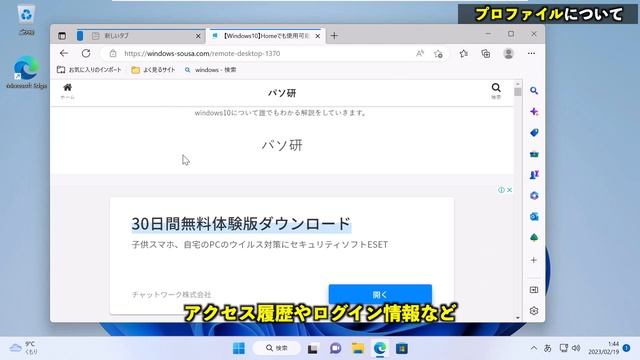Open Microsoft Store taskbar icon
This screenshot has height=360, width=640.
(402, 348)
